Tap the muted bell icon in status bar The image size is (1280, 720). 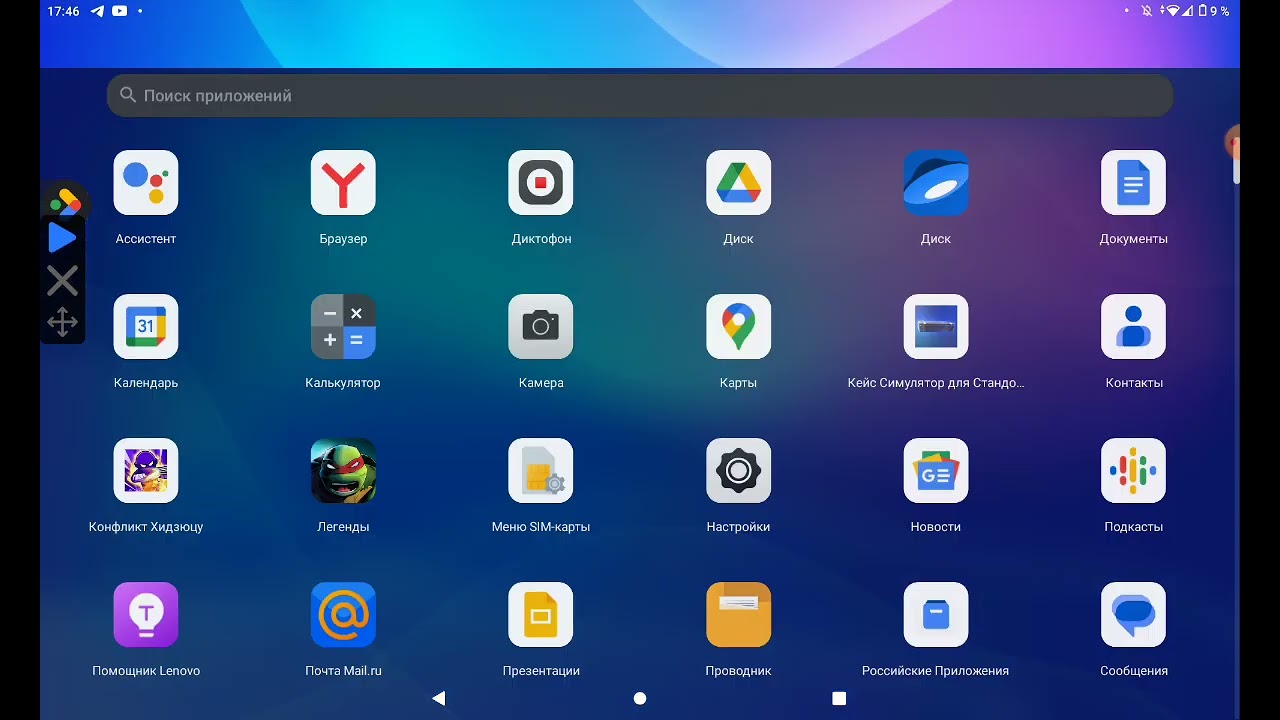(1148, 11)
